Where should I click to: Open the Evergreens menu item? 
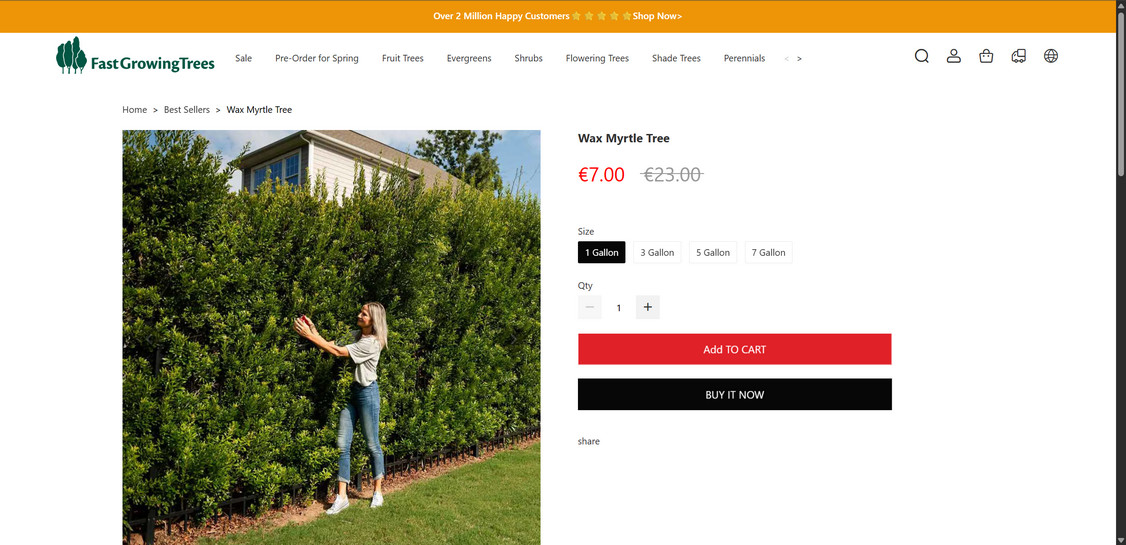(x=469, y=58)
